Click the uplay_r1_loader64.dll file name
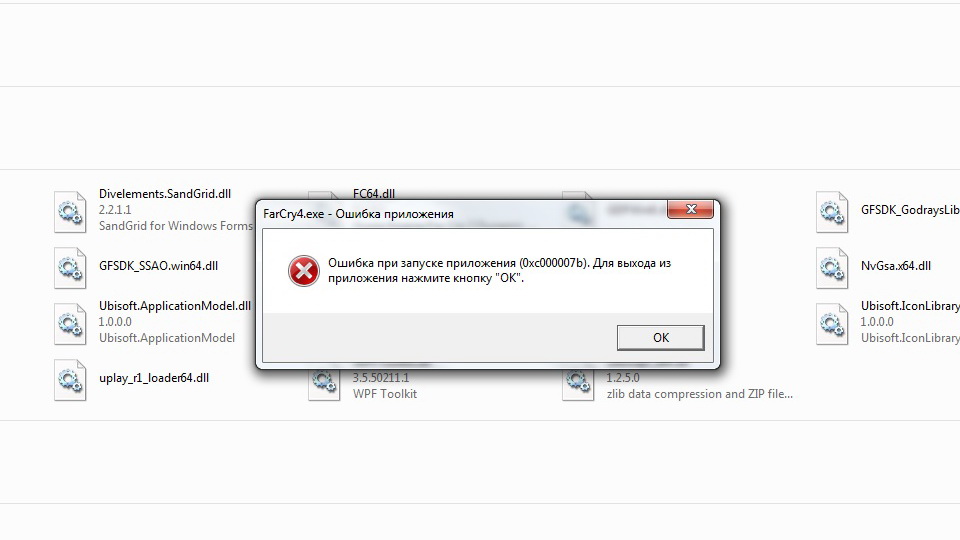The image size is (960, 540). [154, 378]
